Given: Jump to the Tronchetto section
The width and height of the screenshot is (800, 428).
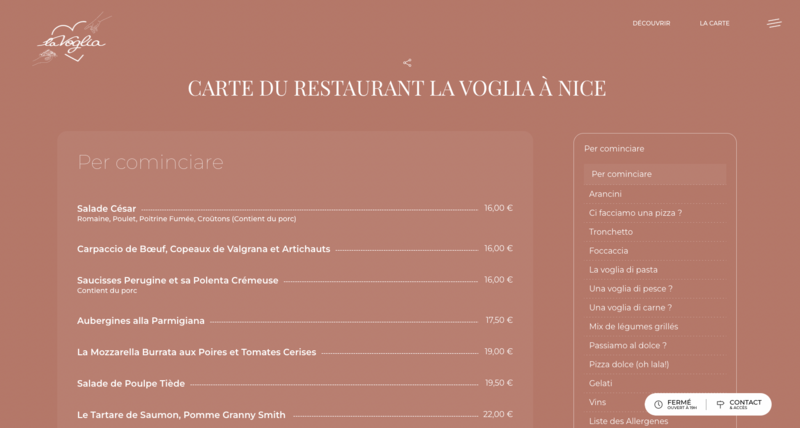Looking at the screenshot, I should (610, 232).
